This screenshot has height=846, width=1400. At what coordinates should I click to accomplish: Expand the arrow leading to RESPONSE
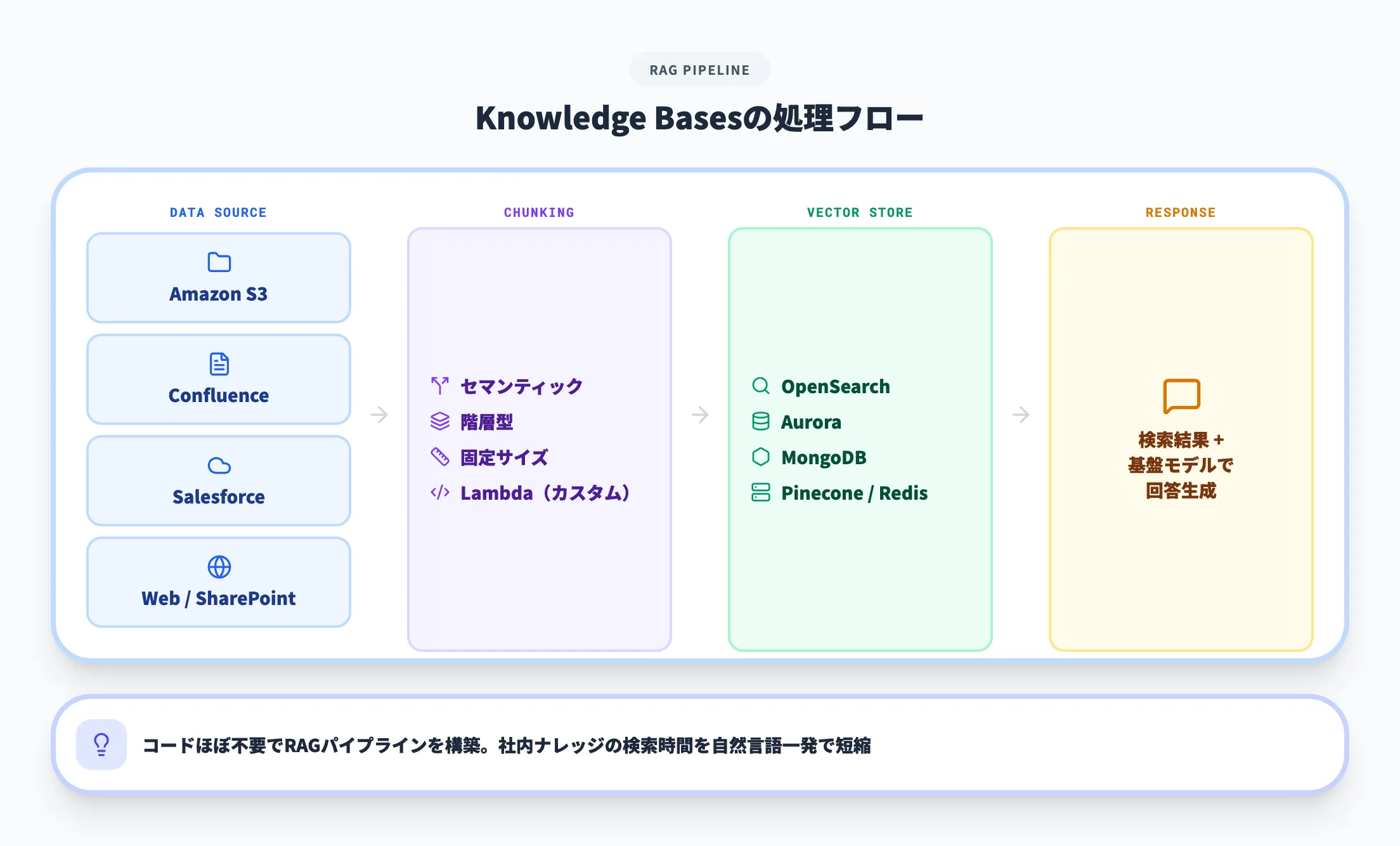(x=1022, y=415)
